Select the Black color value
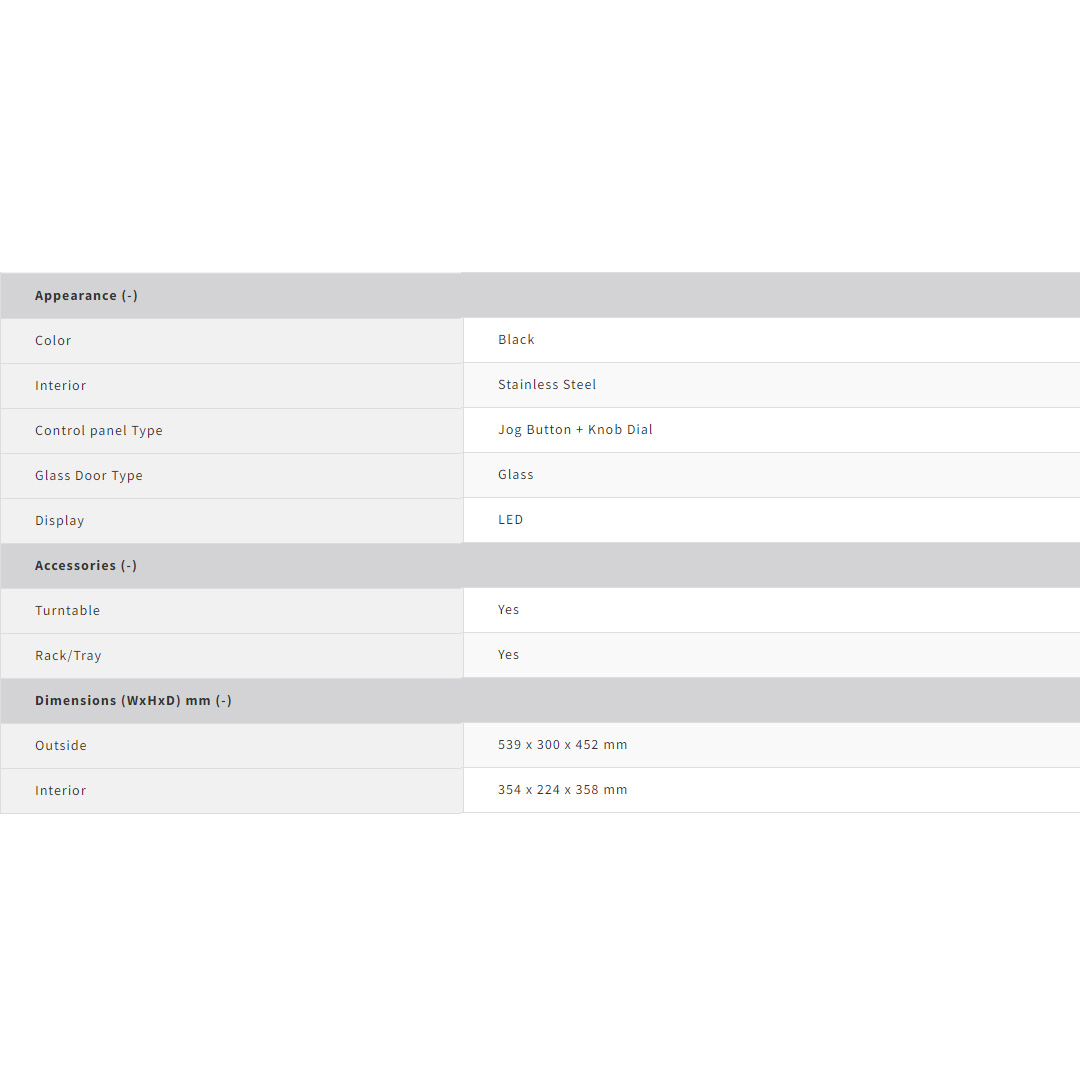The image size is (1080, 1080). click(516, 340)
